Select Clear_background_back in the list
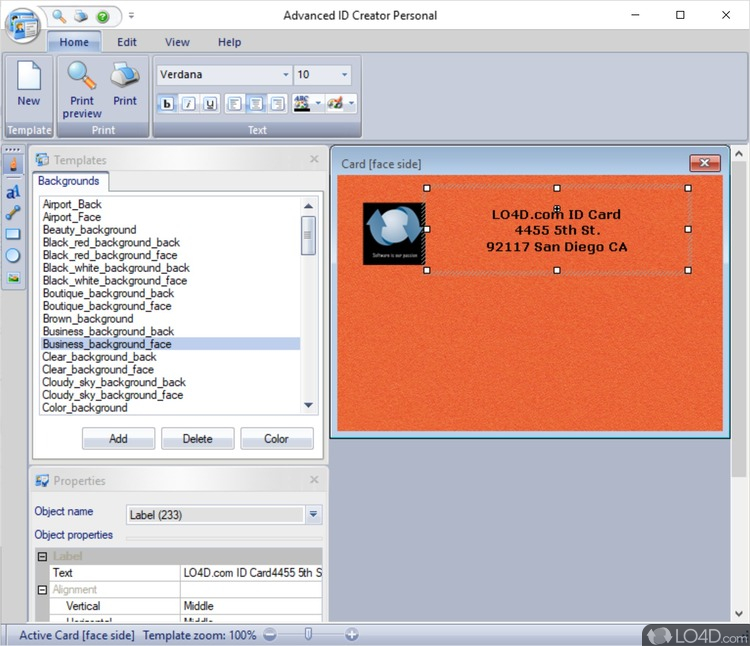 (99, 357)
